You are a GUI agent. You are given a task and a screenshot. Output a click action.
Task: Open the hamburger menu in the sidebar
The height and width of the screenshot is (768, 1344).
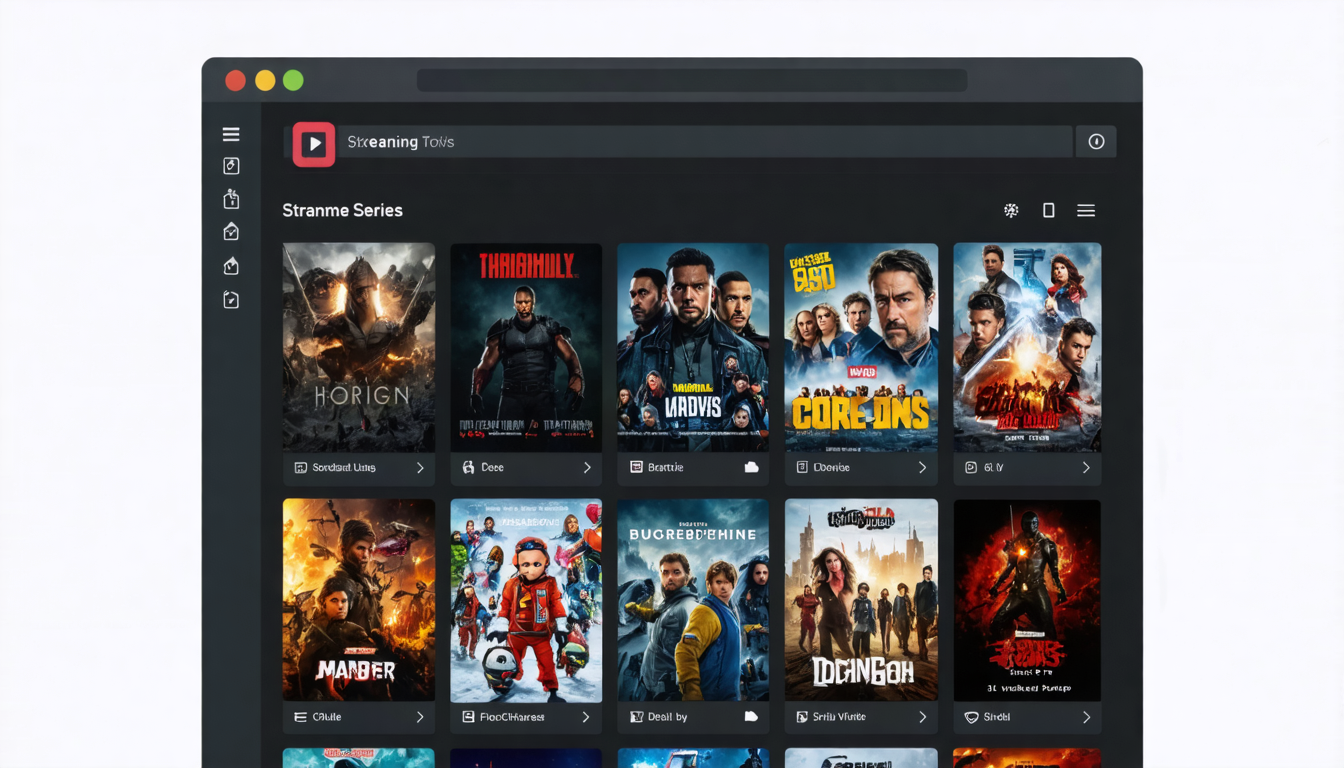pos(231,134)
